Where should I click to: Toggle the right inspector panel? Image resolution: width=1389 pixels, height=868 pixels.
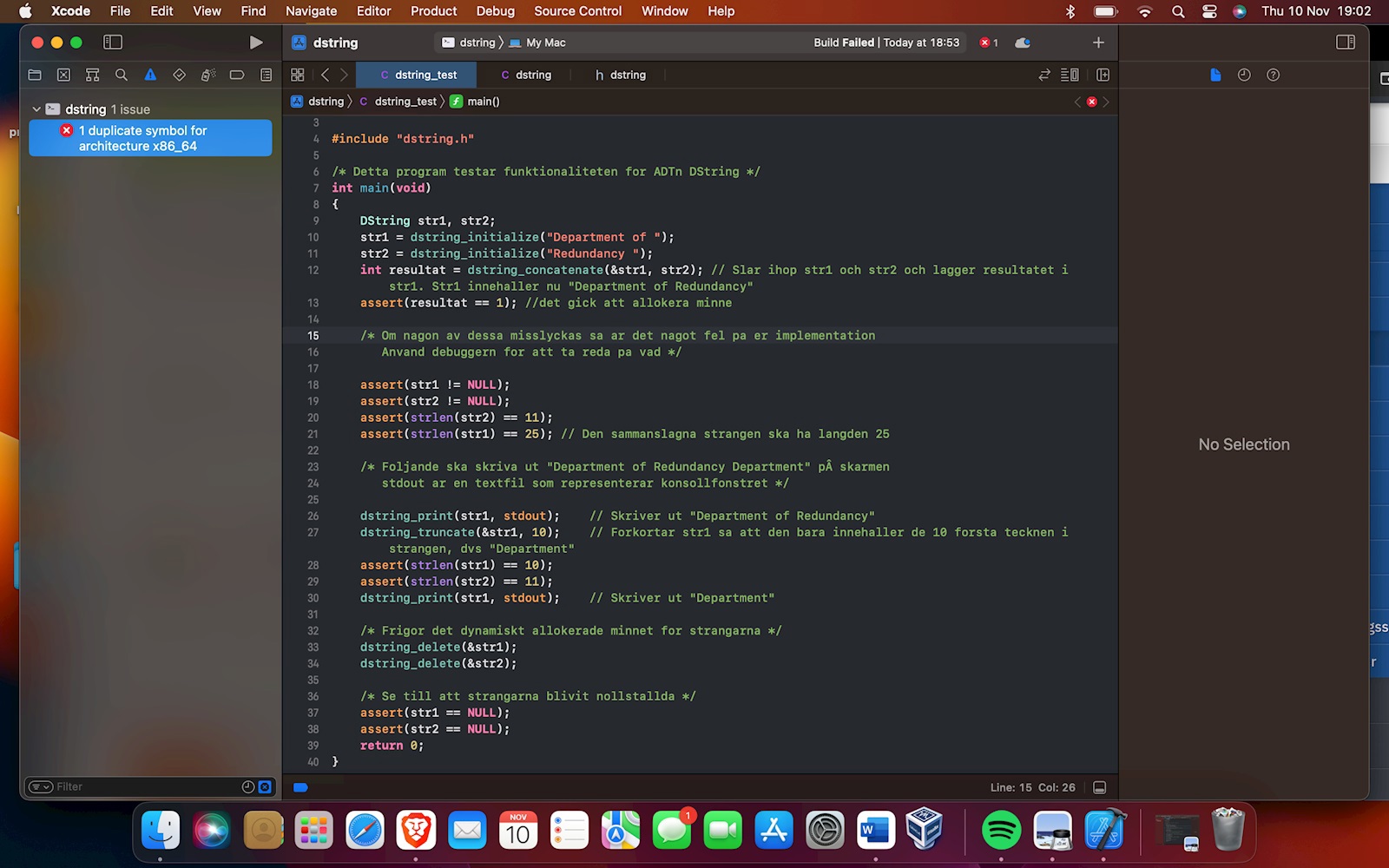pyautogui.click(x=1345, y=43)
